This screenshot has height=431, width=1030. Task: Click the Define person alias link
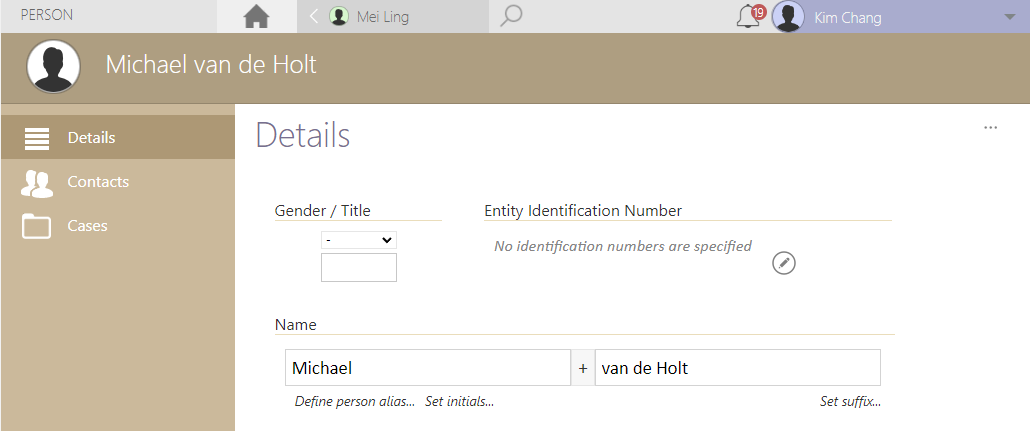pos(354,402)
